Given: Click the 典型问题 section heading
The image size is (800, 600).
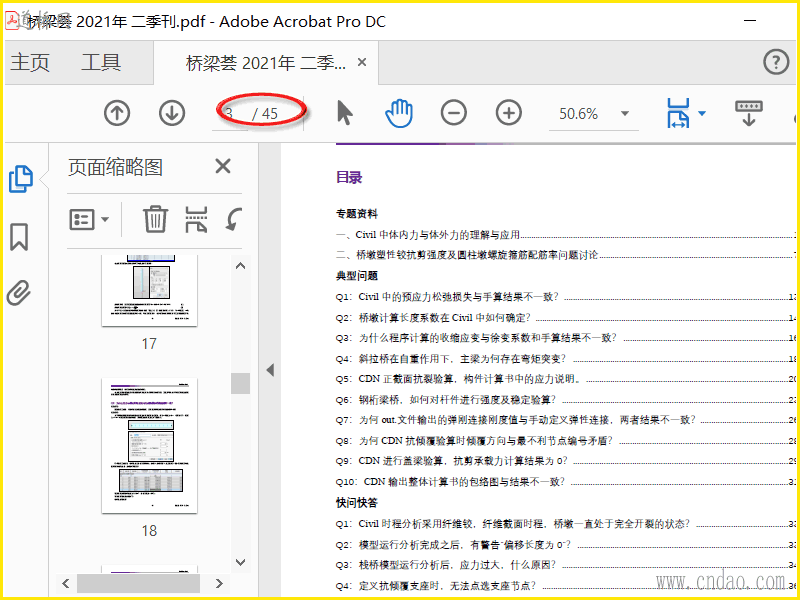Looking at the screenshot, I should (357, 276).
